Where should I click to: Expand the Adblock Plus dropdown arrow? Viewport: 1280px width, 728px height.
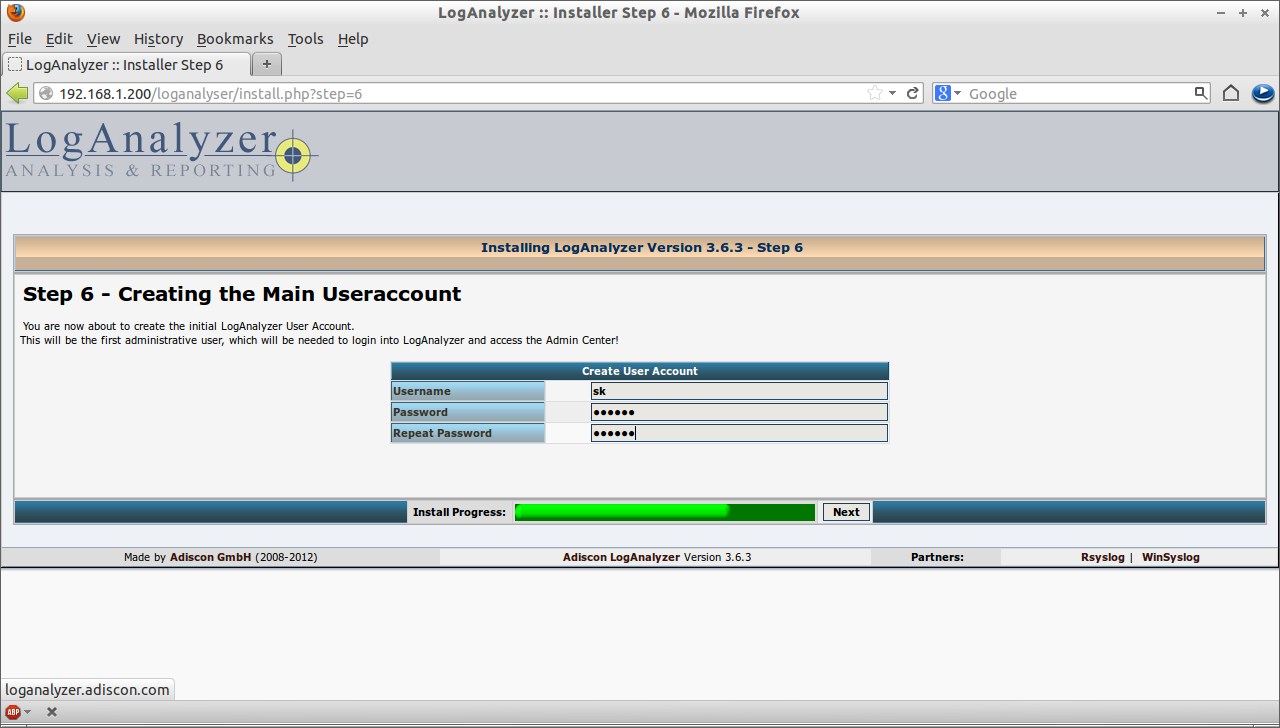click(x=28, y=712)
